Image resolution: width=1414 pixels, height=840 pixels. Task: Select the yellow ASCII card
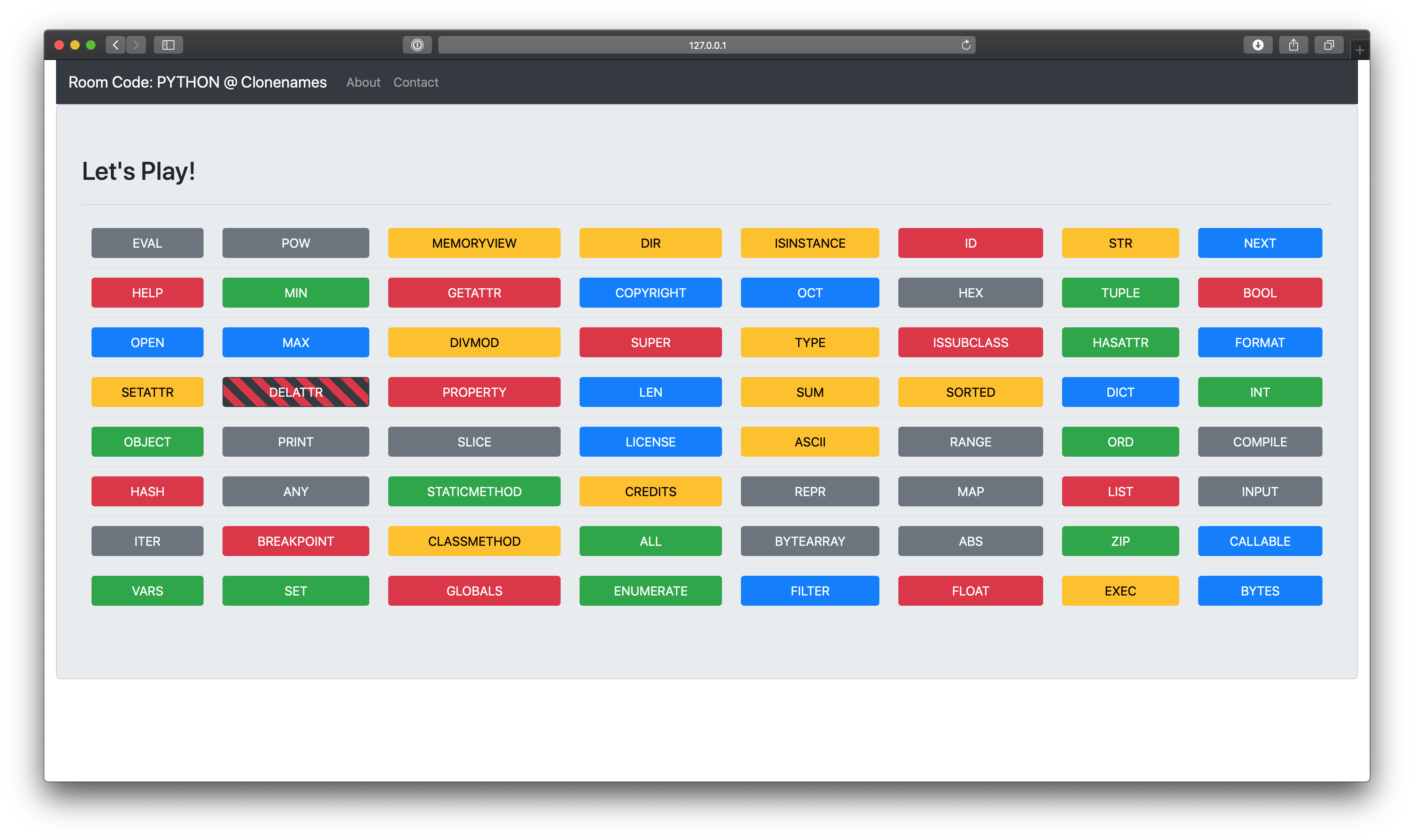pyautogui.click(x=810, y=442)
